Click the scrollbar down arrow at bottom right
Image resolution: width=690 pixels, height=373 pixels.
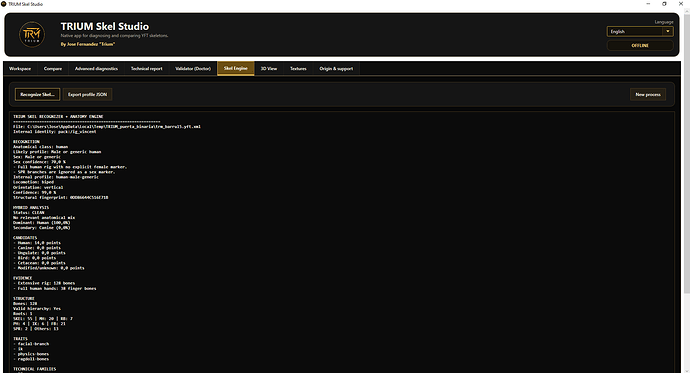686,369
